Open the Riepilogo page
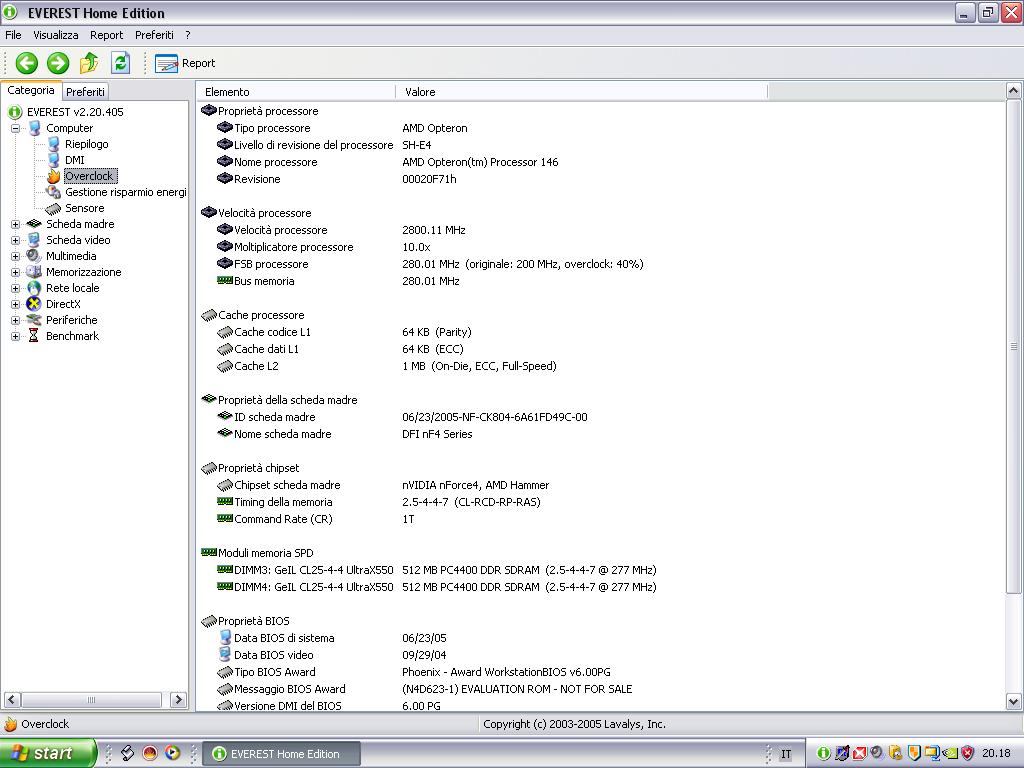The image size is (1024, 768). (86, 144)
